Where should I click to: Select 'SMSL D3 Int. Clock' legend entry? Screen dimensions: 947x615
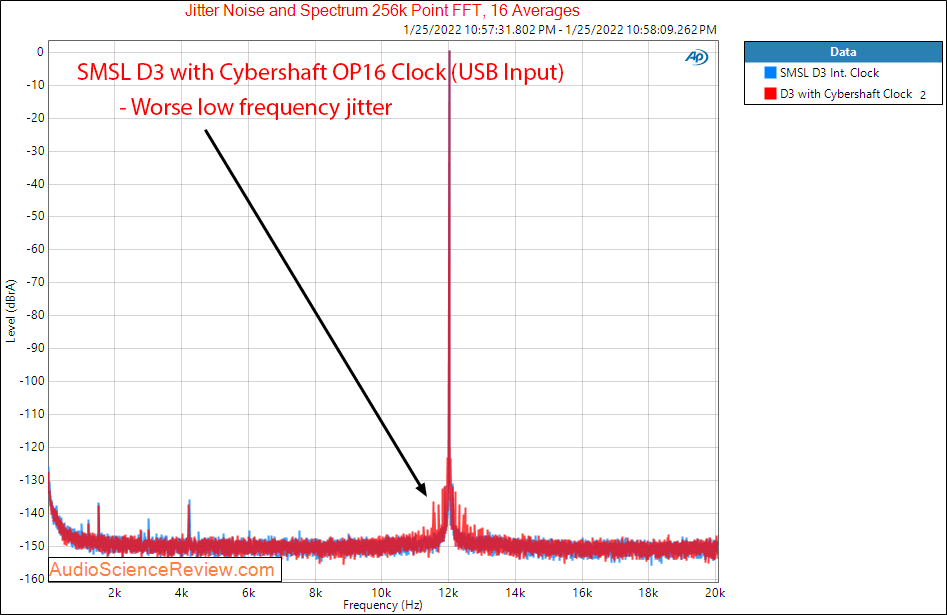coord(829,72)
